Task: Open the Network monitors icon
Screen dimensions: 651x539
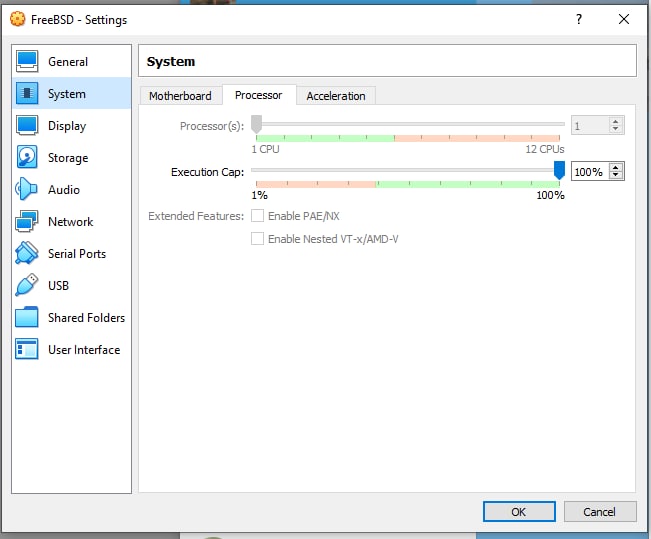Action: click(27, 221)
